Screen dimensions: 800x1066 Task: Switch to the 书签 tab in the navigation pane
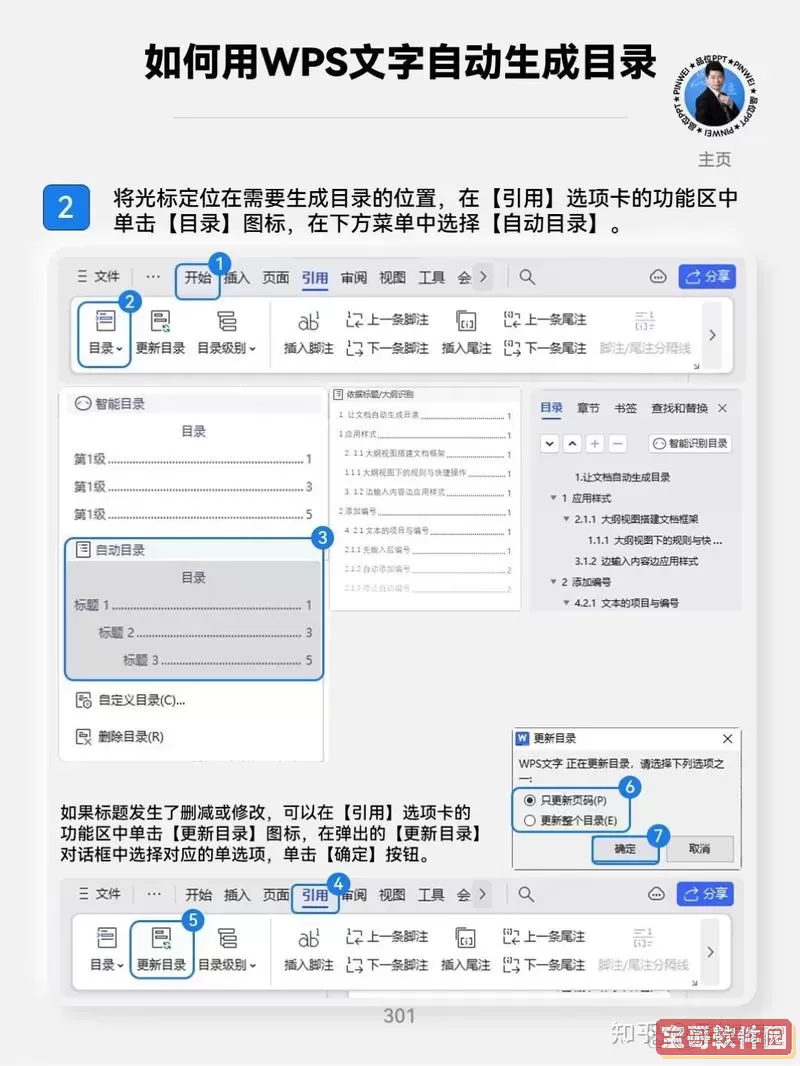coord(625,408)
